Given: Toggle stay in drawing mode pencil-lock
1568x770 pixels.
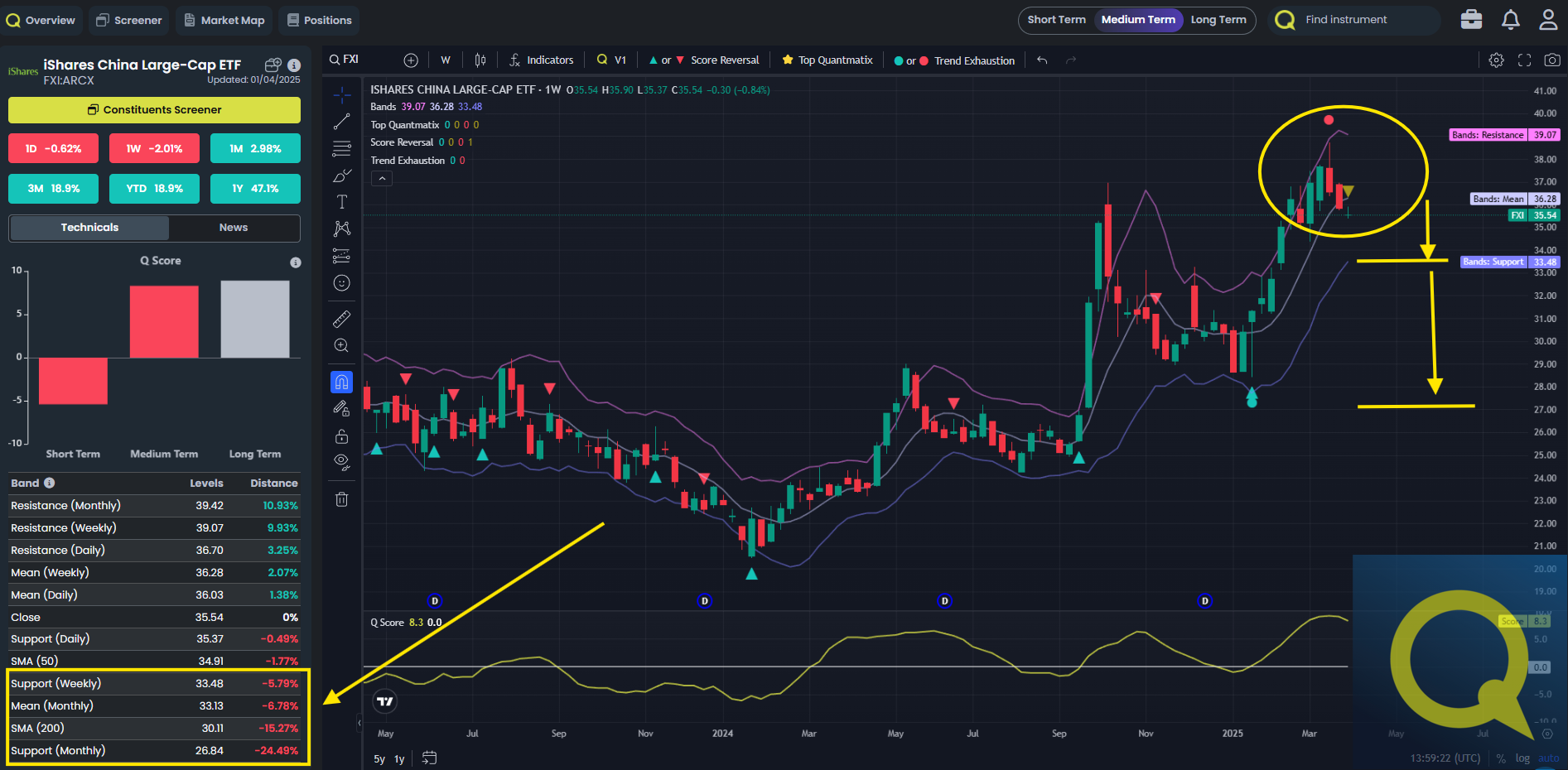Looking at the screenshot, I should [x=341, y=408].
